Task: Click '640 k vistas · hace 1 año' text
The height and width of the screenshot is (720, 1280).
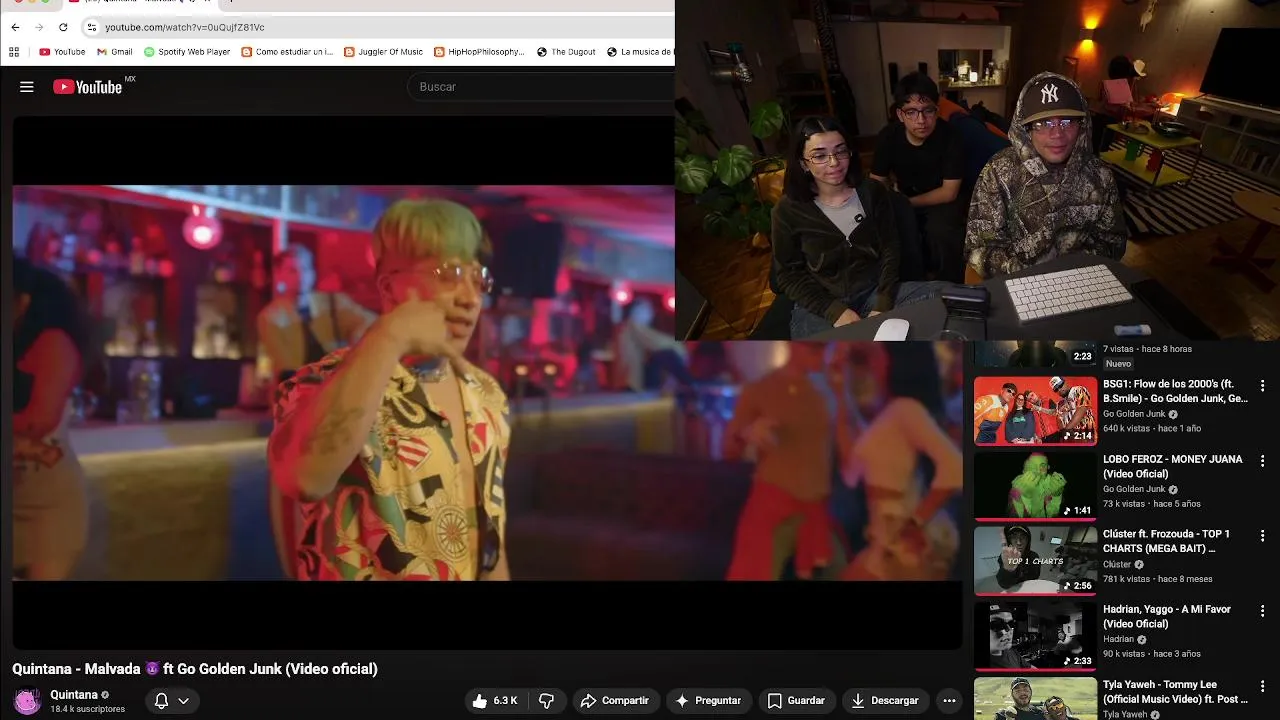Action: [x=1152, y=428]
